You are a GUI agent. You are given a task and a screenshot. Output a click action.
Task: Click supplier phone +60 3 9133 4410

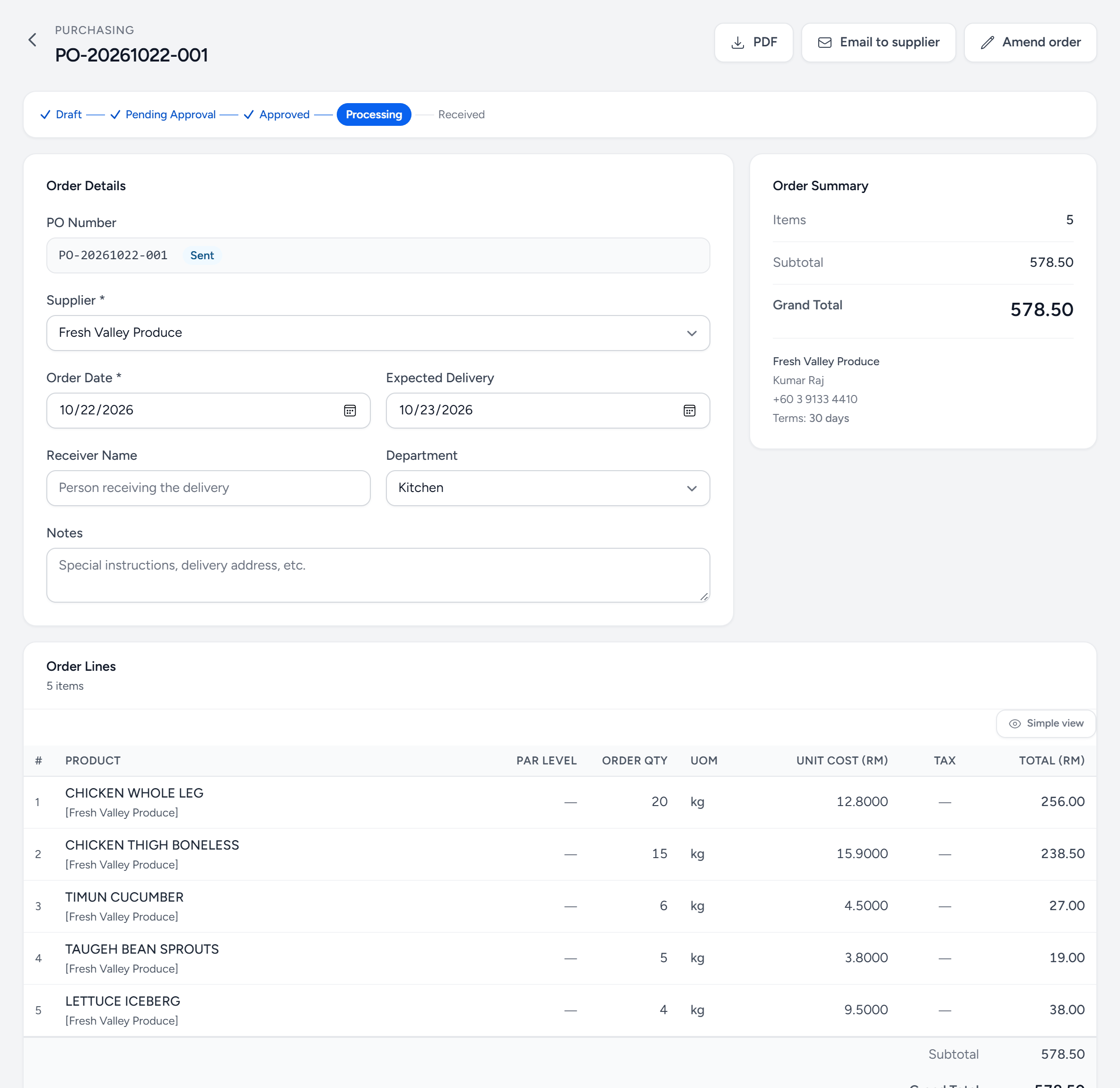click(x=815, y=399)
